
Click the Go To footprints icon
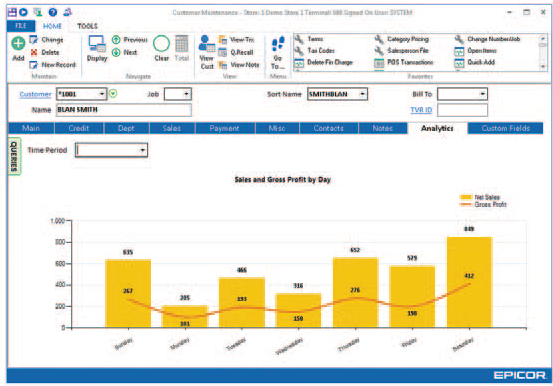pyautogui.click(x=278, y=43)
